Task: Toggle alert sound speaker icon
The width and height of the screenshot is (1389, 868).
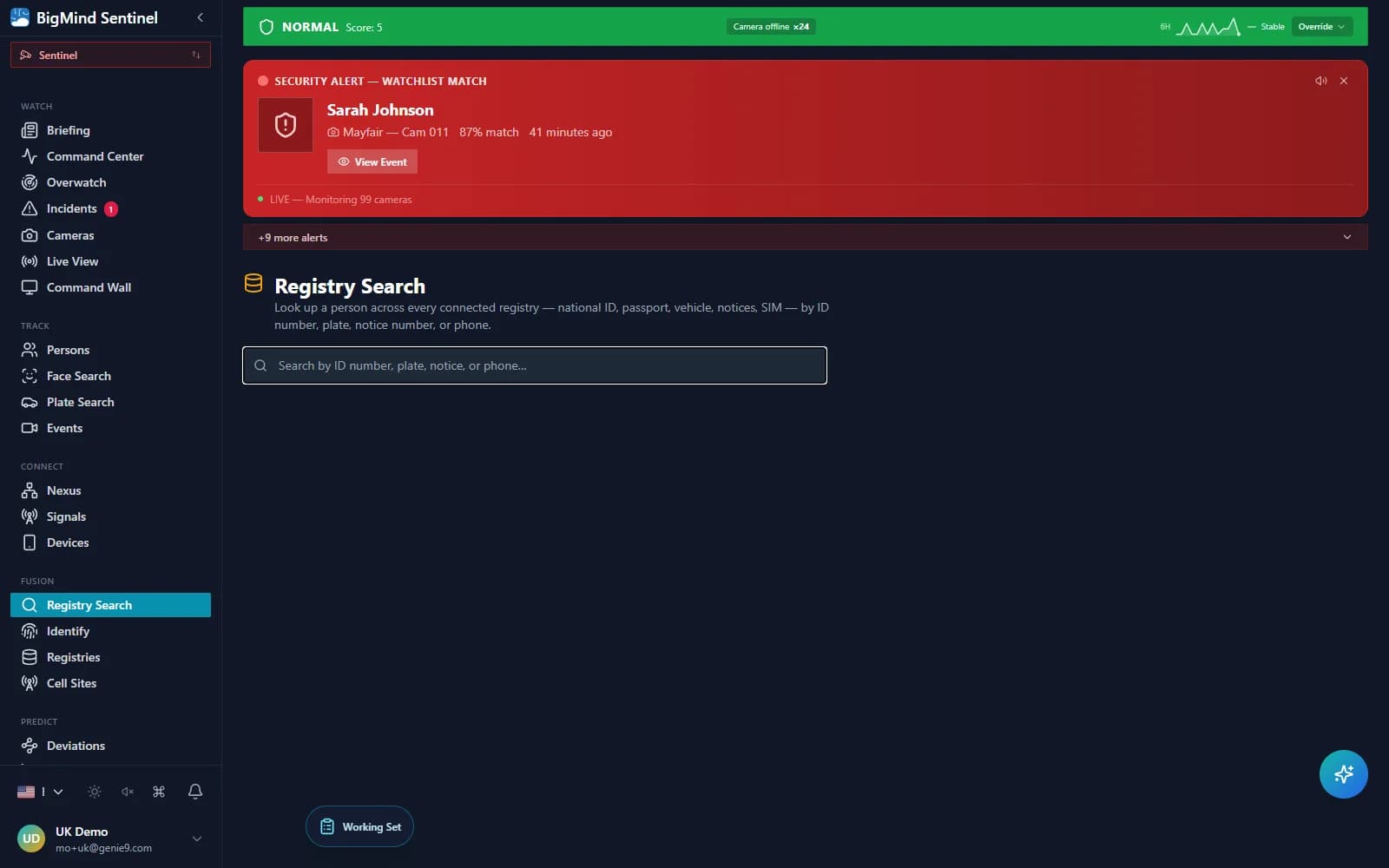Action: [1321, 81]
